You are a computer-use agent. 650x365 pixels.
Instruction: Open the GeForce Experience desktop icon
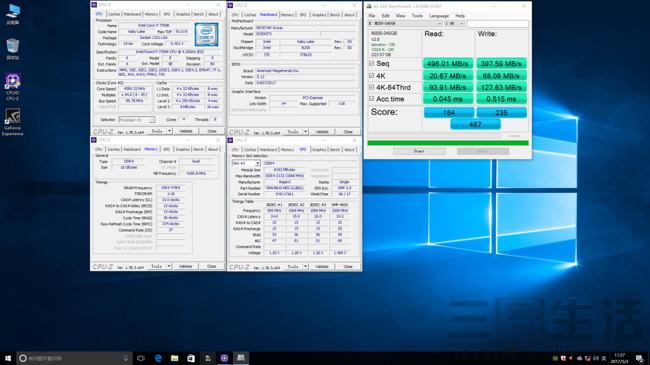12,122
